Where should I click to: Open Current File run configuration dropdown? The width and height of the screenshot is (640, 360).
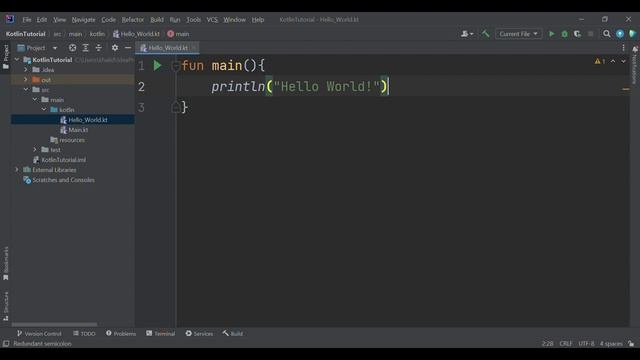click(518, 34)
